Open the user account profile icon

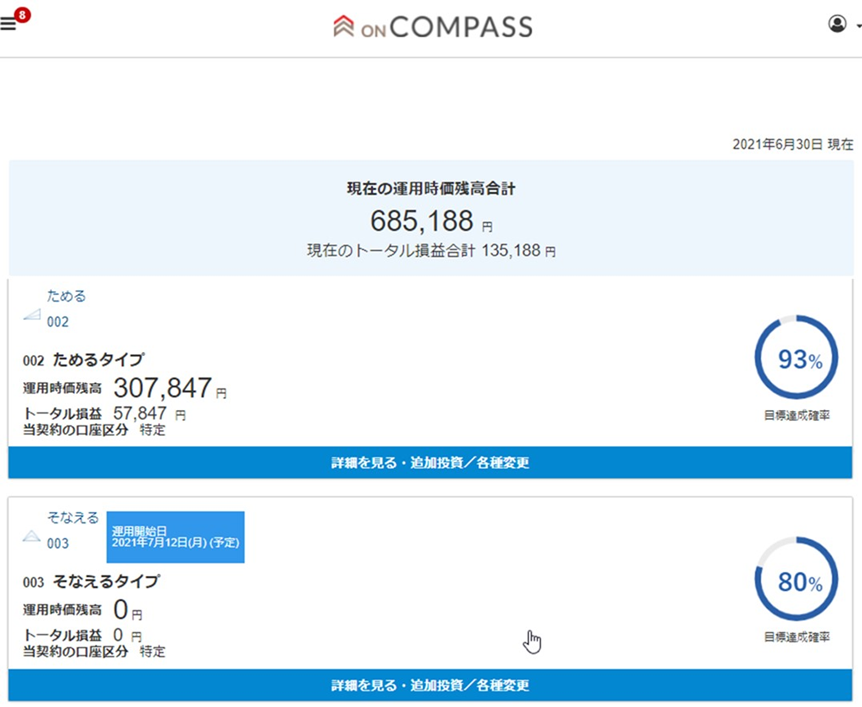tap(837, 24)
